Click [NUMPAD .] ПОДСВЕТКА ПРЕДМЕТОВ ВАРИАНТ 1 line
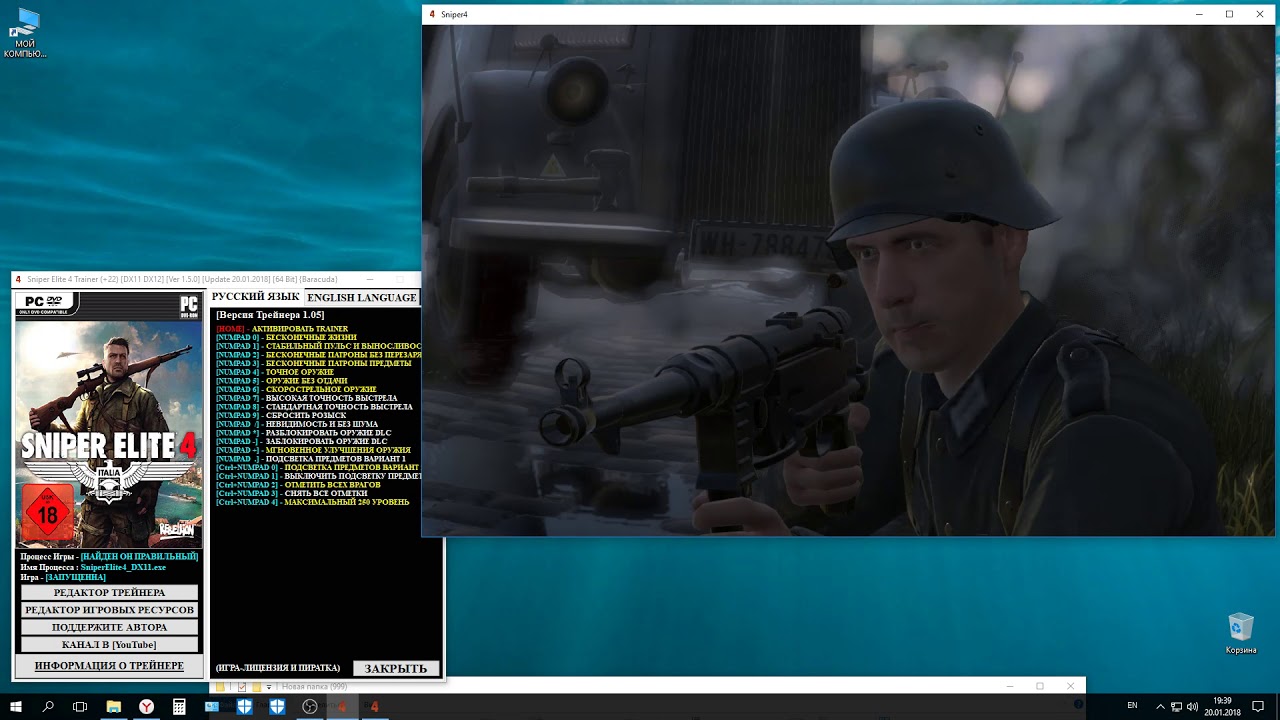Screen dimensions: 1280x720 point(311,459)
